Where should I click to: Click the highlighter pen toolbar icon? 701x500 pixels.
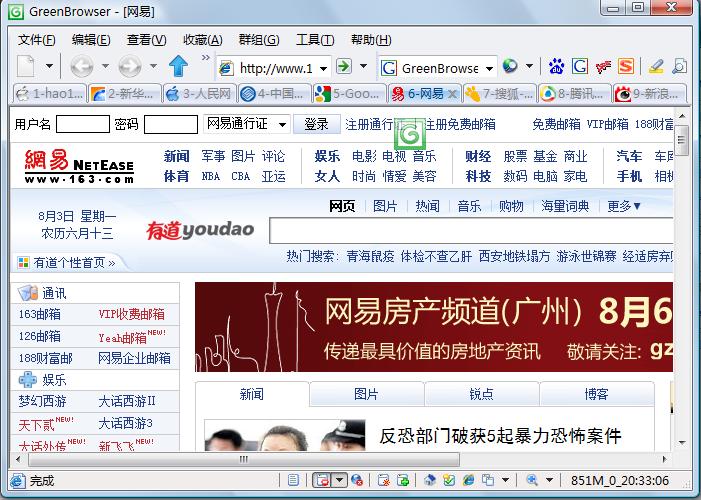(656, 67)
